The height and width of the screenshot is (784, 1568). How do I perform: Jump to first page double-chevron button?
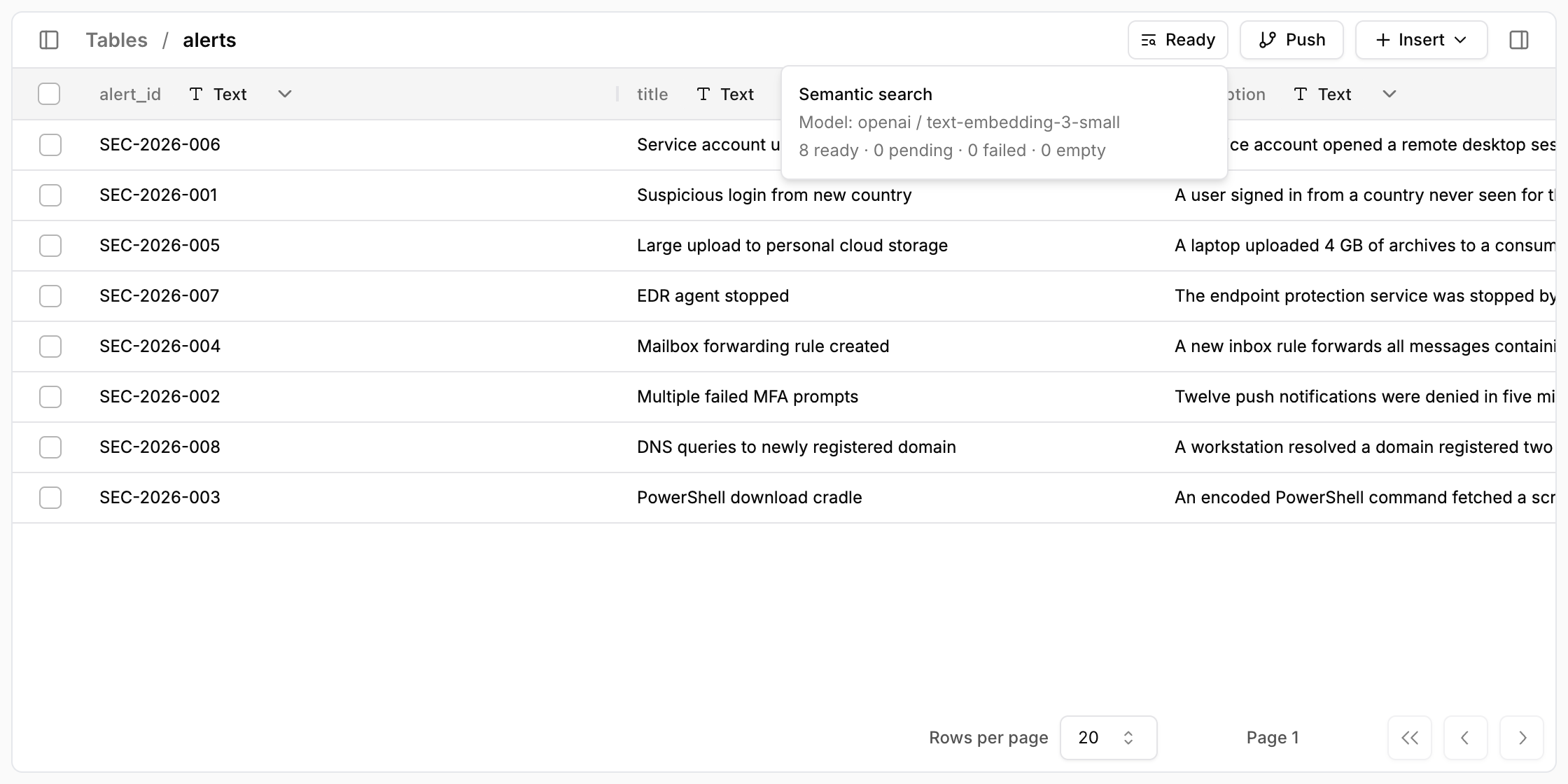click(1410, 738)
